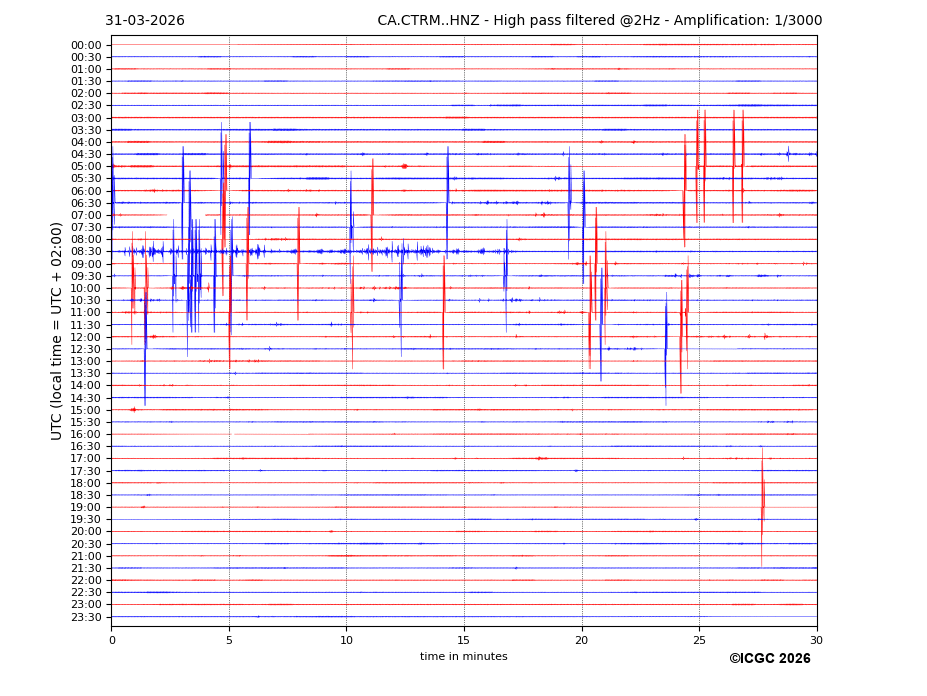The height and width of the screenshot is (696, 927).
Task: Select the 08:30 time row label
Action: (86, 252)
